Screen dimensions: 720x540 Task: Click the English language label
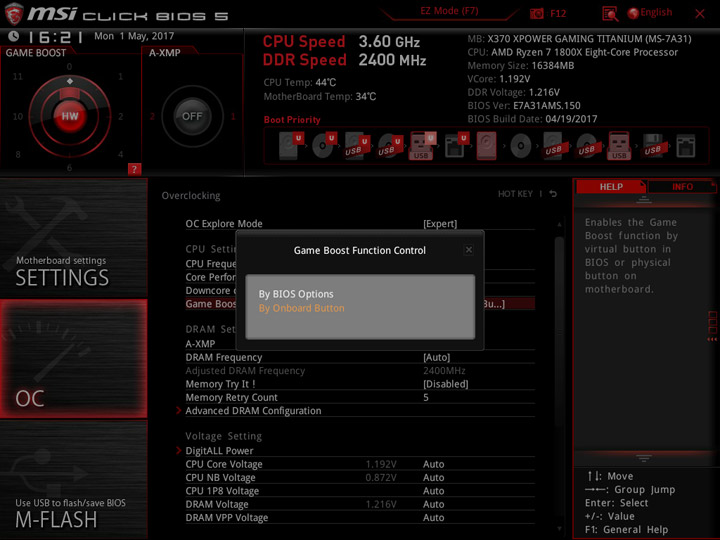[x=656, y=12]
